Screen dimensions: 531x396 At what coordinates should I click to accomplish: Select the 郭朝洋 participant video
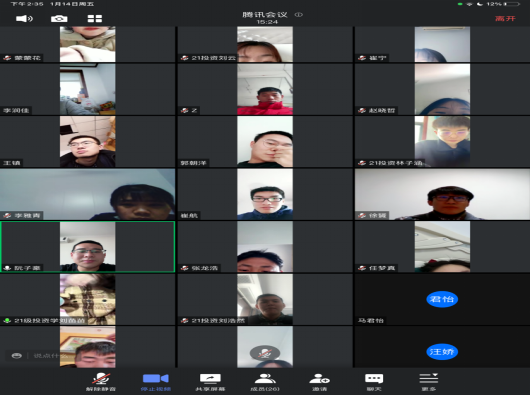click(265, 142)
